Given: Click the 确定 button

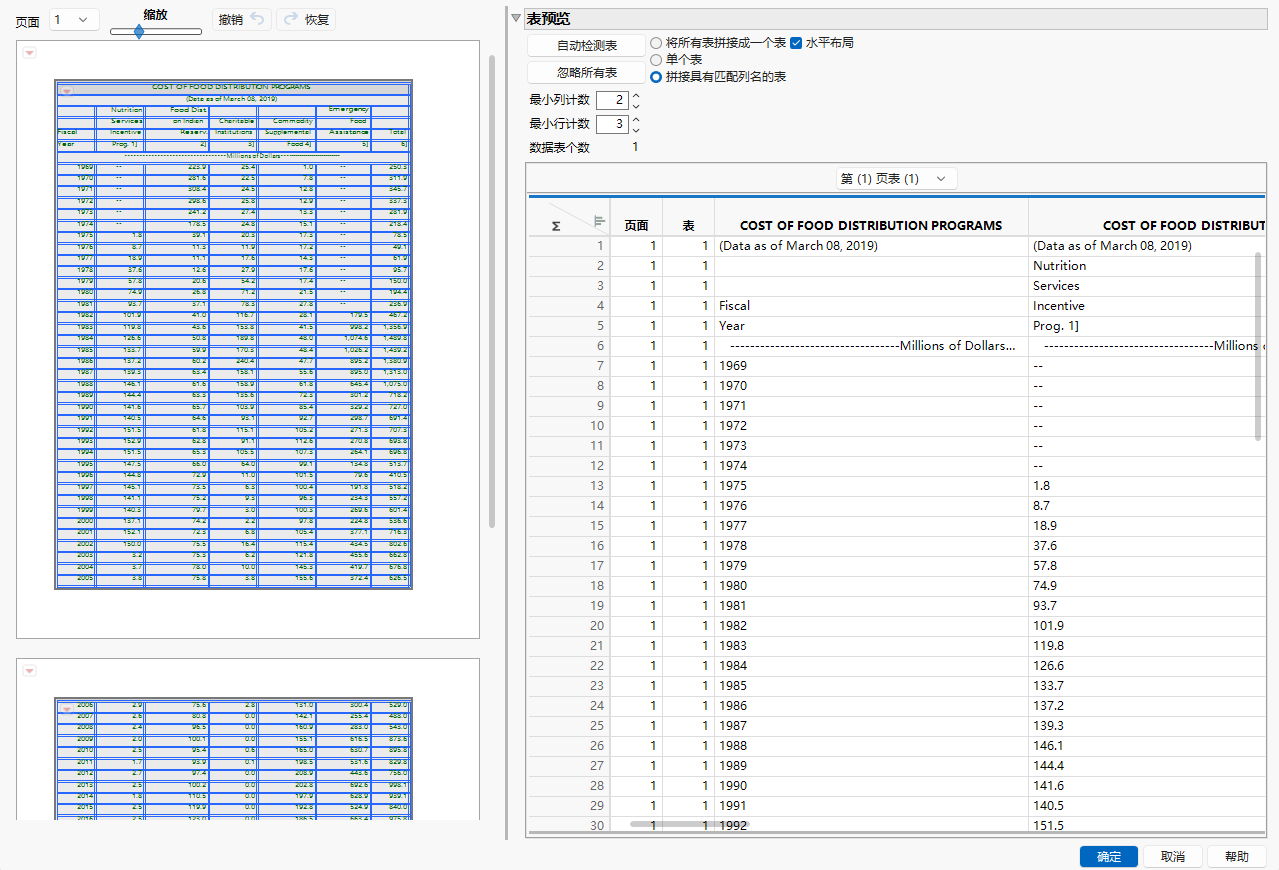Looking at the screenshot, I should (x=1109, y=857).
